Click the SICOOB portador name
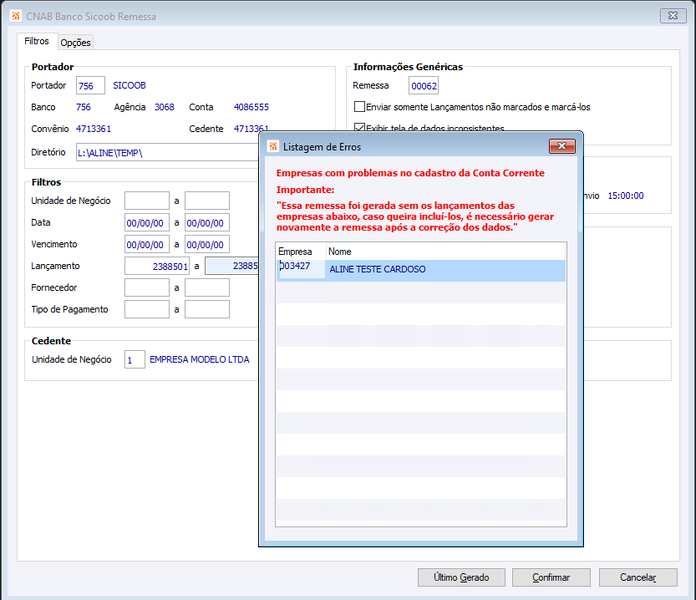The image size is (696, 600). coord(129,85)
